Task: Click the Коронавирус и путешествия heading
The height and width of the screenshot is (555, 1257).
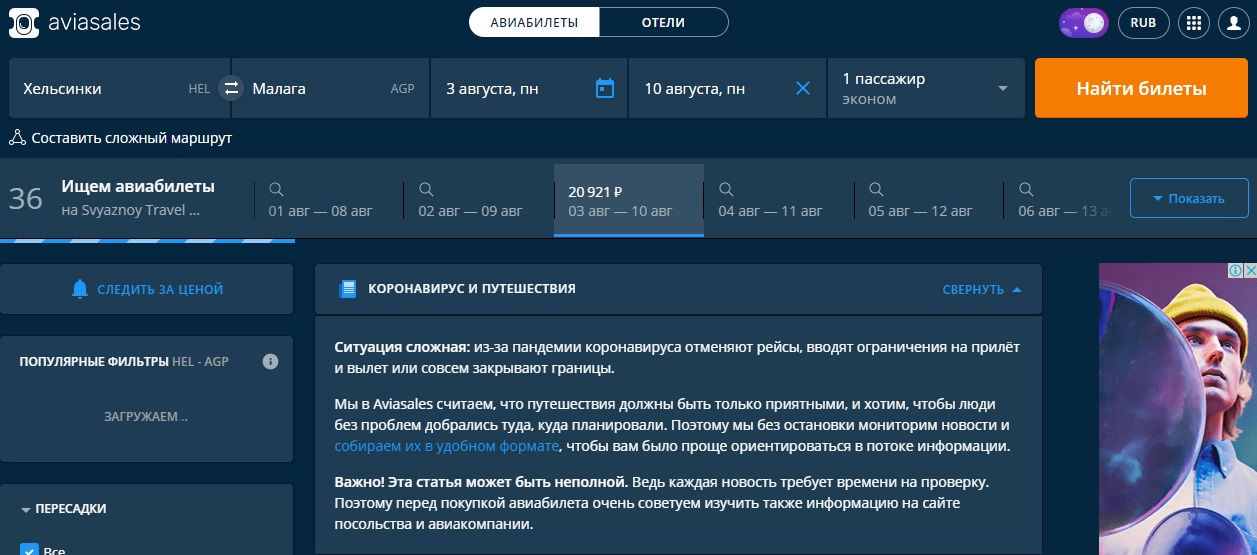Action: click(x=472, y=289)
